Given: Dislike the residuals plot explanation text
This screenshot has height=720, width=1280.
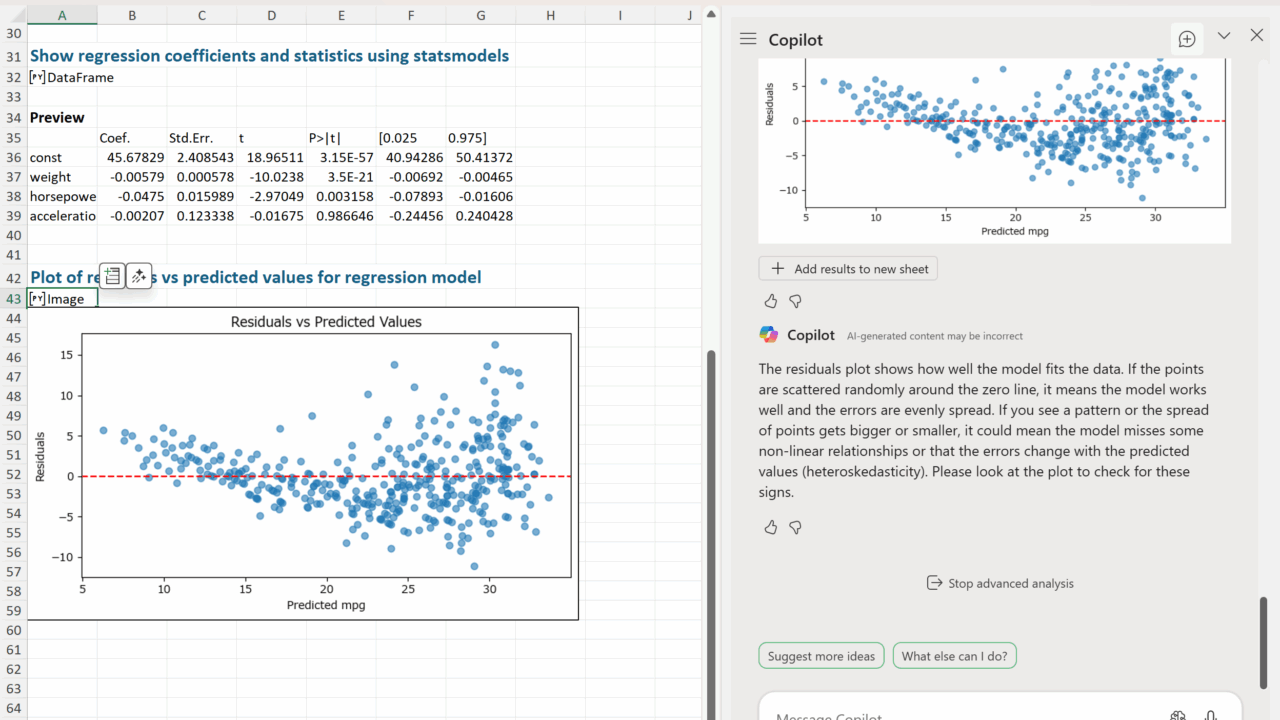Looking at the screenshot, I should (x=795, y=527).
